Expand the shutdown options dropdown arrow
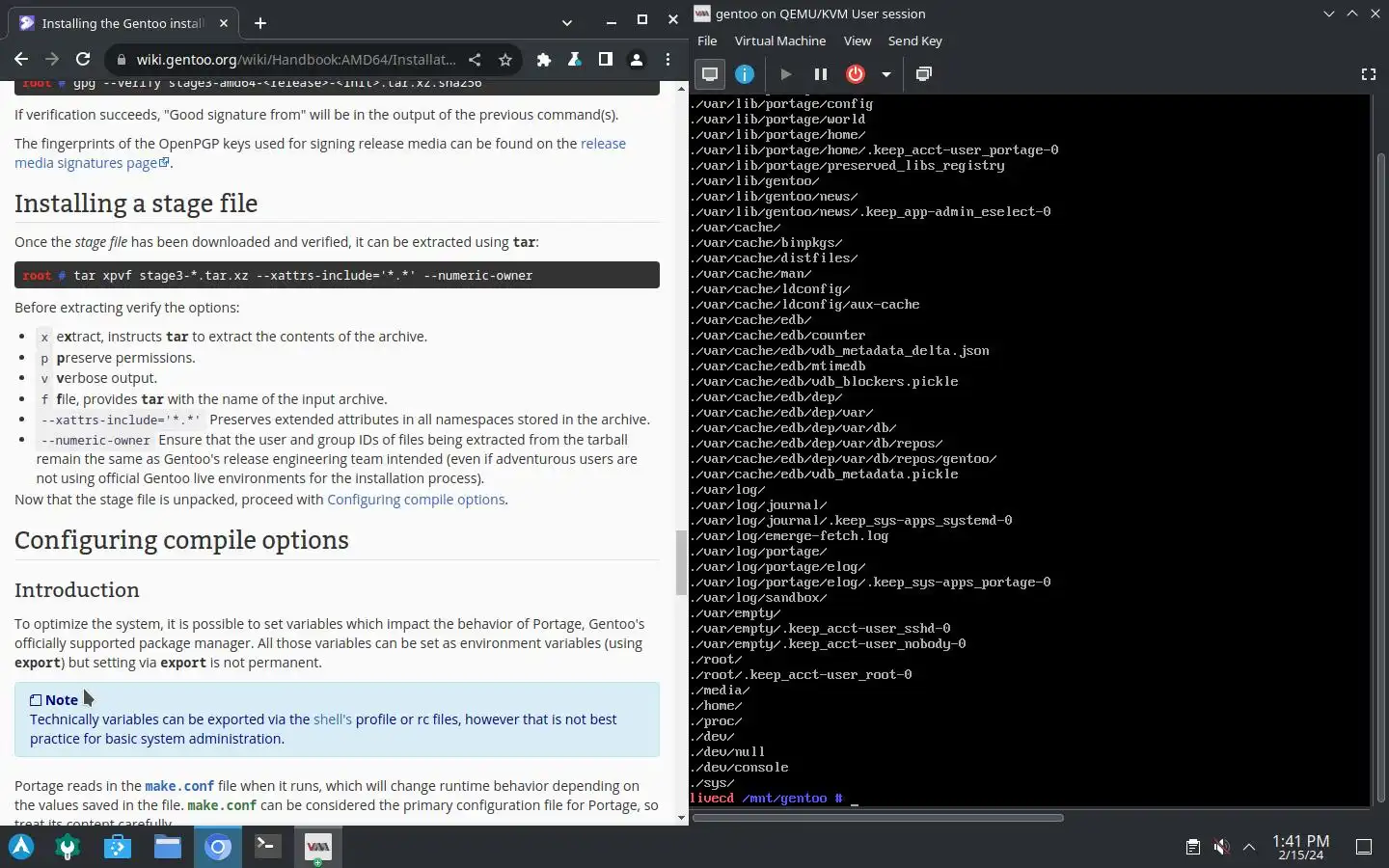 885,74
